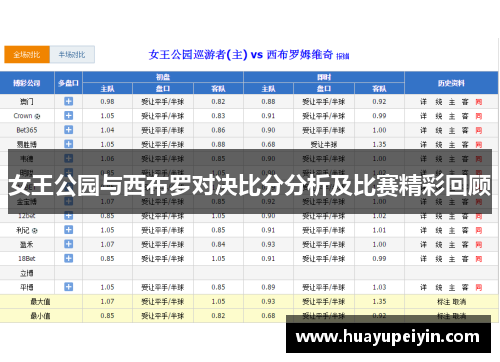Viewport: 500px width, 362px height.
Task: Select the 18Bet company name
Action: 27,259
